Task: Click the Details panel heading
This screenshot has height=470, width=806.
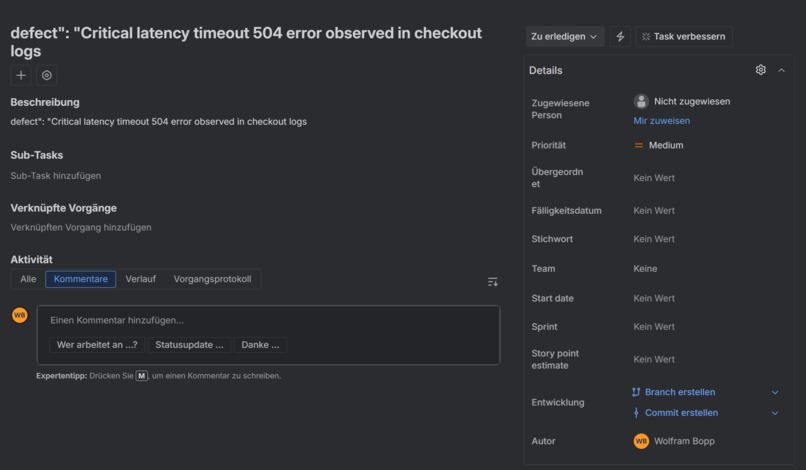Action: point(545,70)
